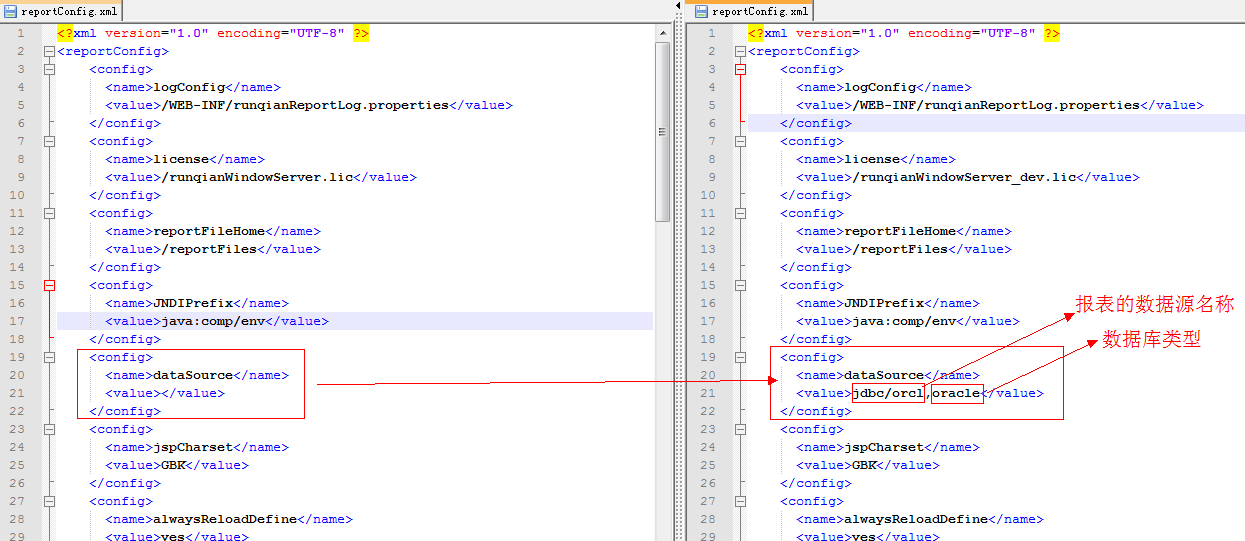Click 'JNDIPrefix' name in left pane
Viewport: 1245px width, 541px height.
coord(193,304)
